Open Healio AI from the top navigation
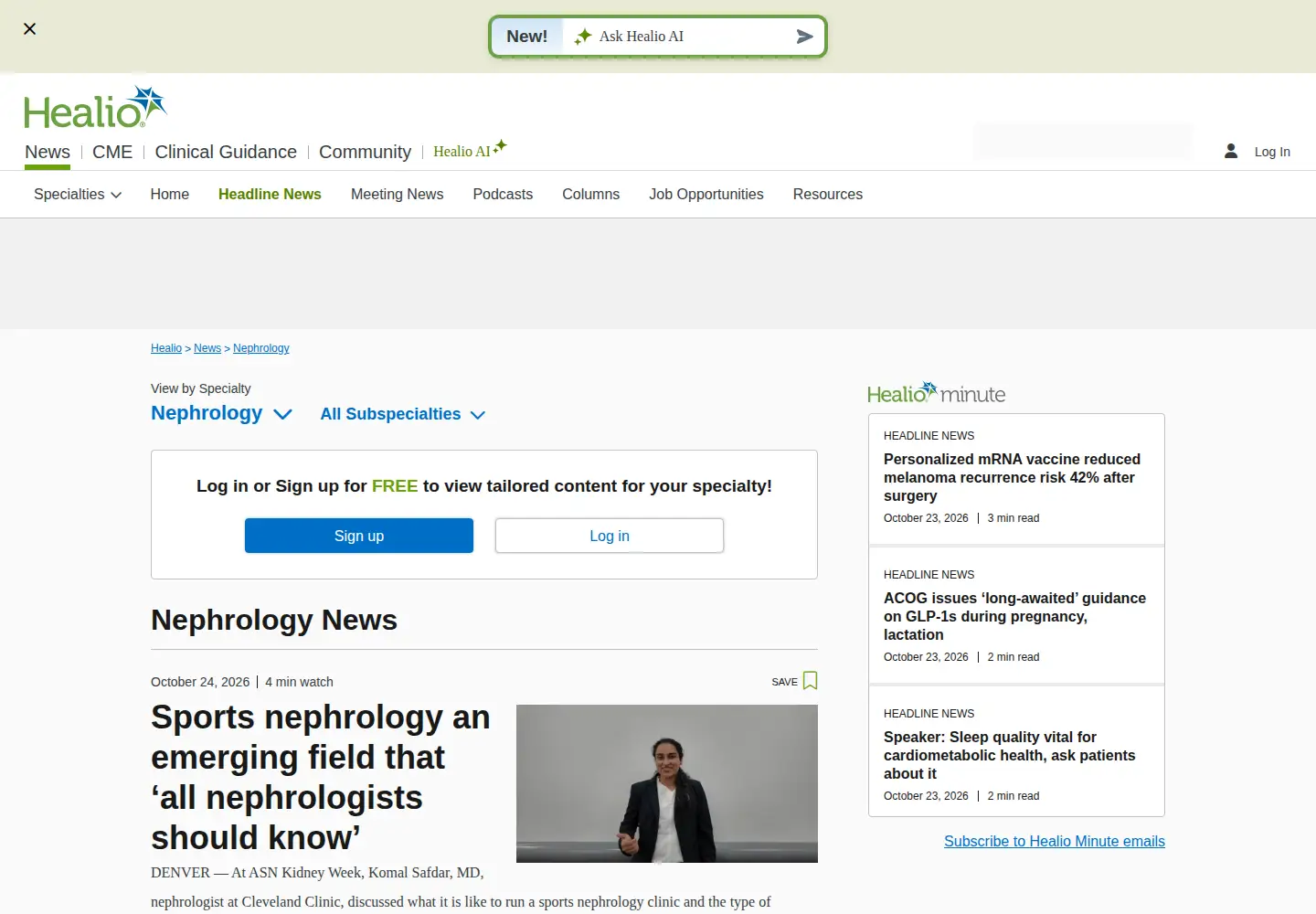Screen dimensions: 1316x914 point(470,150)
